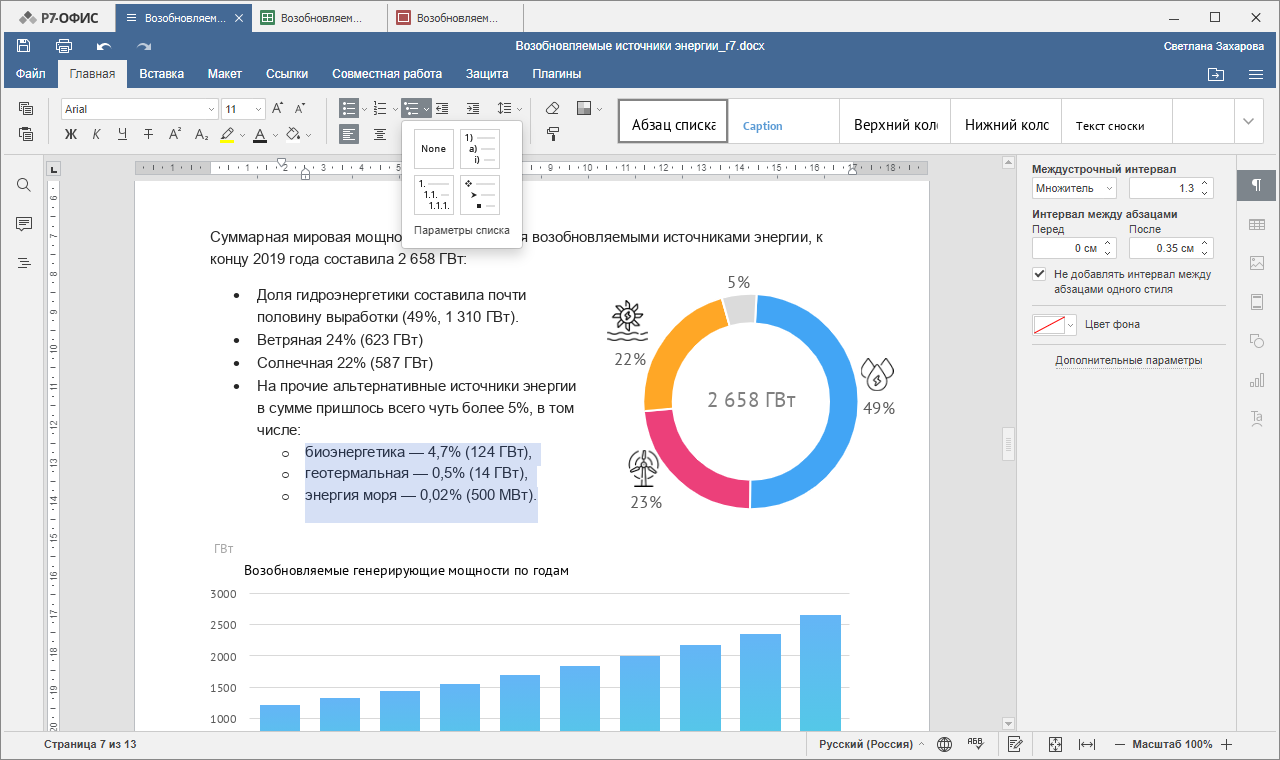This screenshot has height=760, width=1280.
Task: Redo the last undone action
Action: (144, 46)
